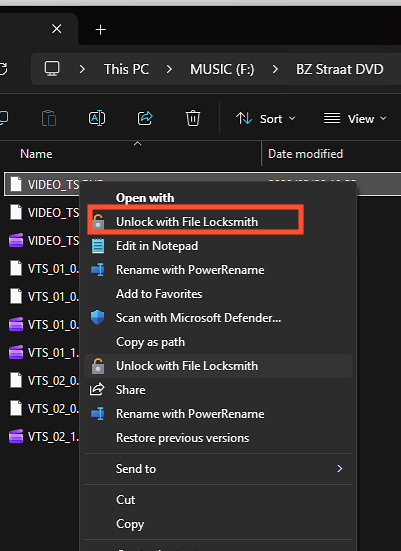This screenshot has width=401, height=551.
Task: Navigate to MUSIC (F:) breadcrumb
Action: pos(222,69)
